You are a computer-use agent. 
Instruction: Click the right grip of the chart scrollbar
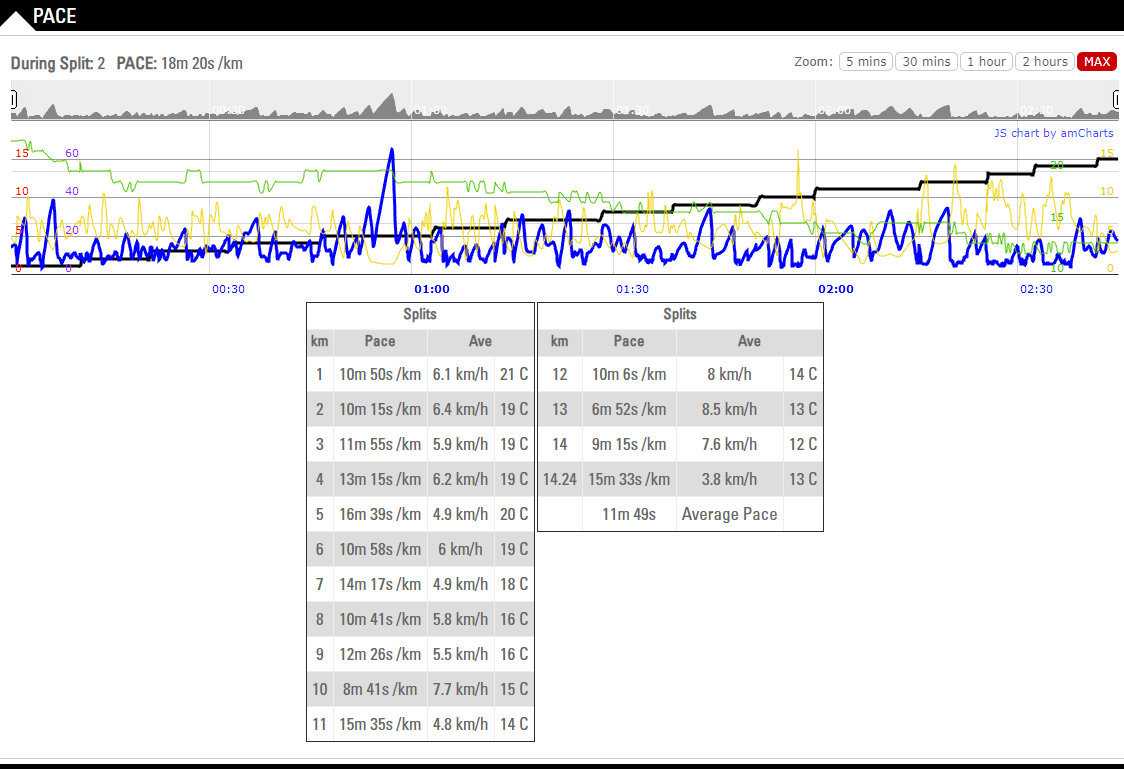(1117, 99)
